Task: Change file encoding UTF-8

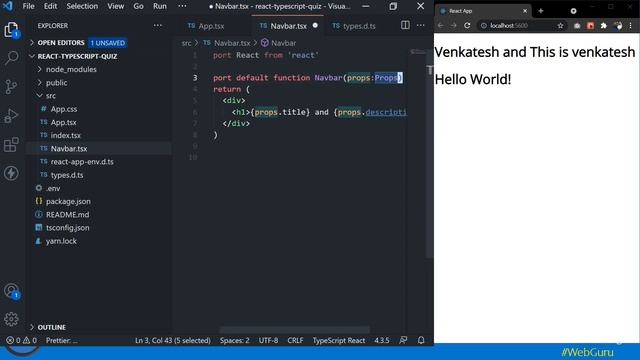Action: click(268, 340)
